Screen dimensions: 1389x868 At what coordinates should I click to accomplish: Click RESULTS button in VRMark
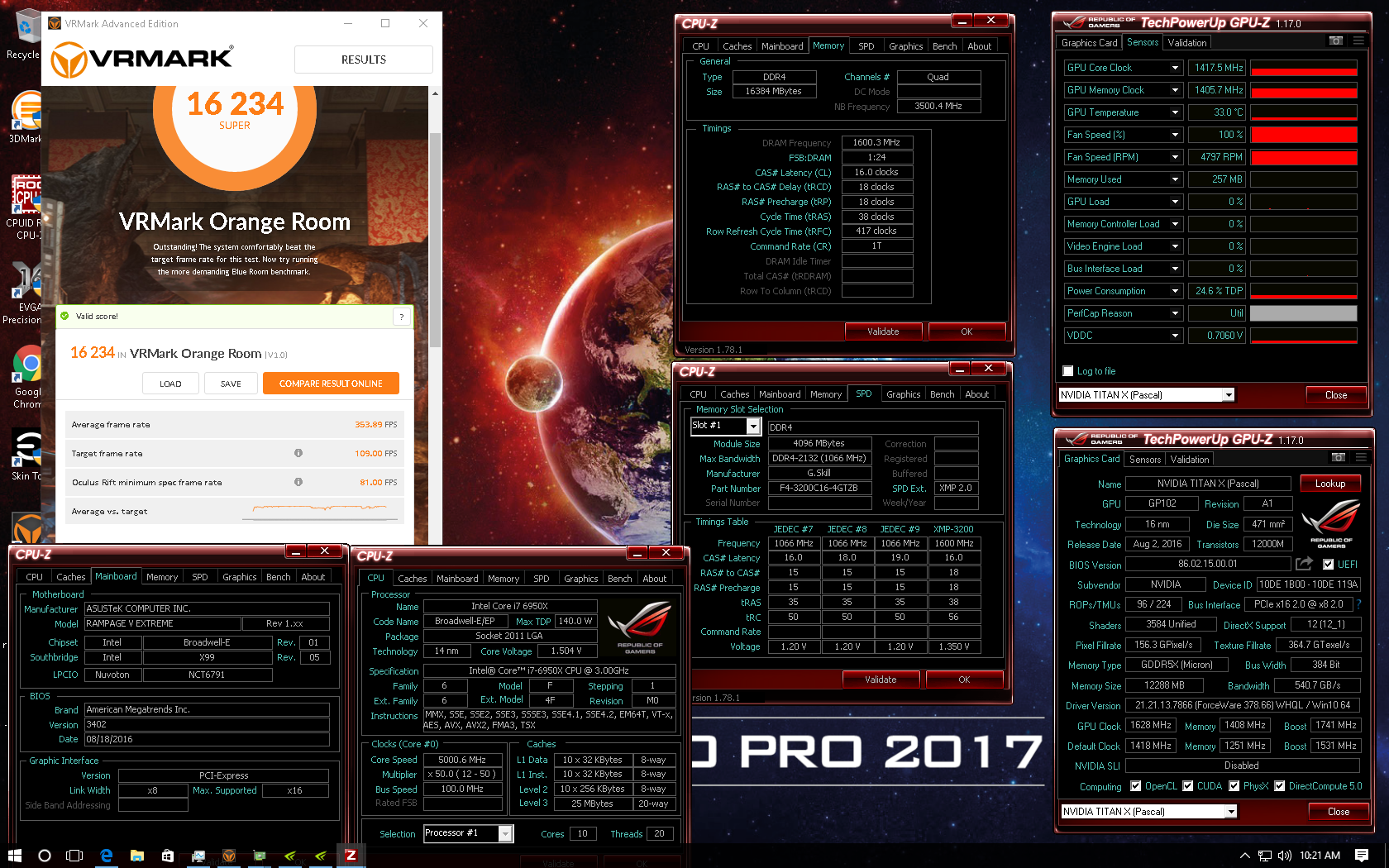click(x=364, y=60)
